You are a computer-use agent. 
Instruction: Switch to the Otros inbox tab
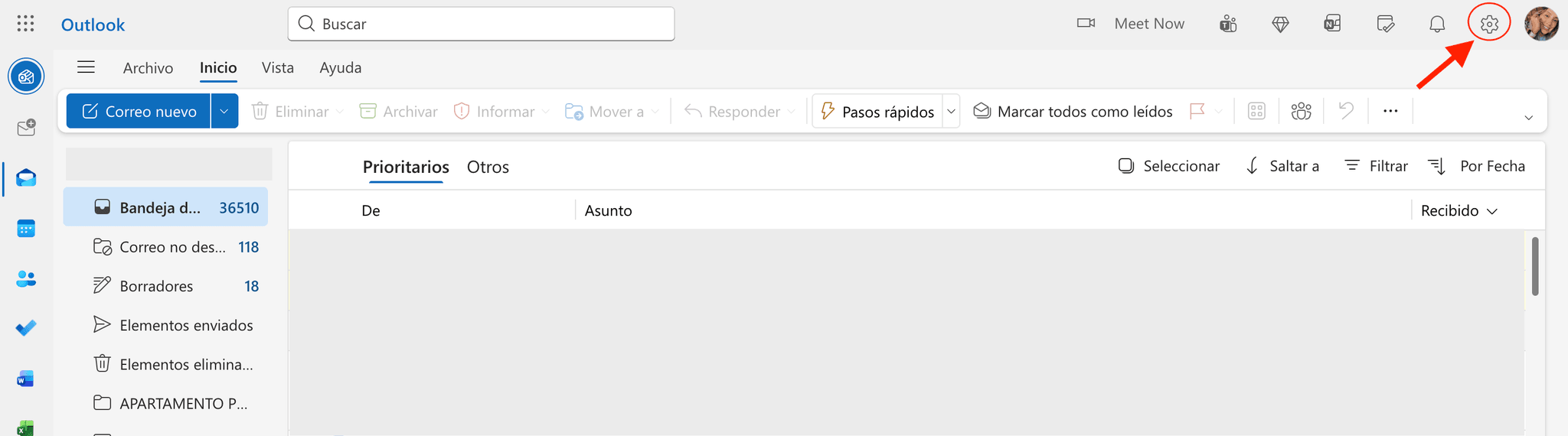488,167
